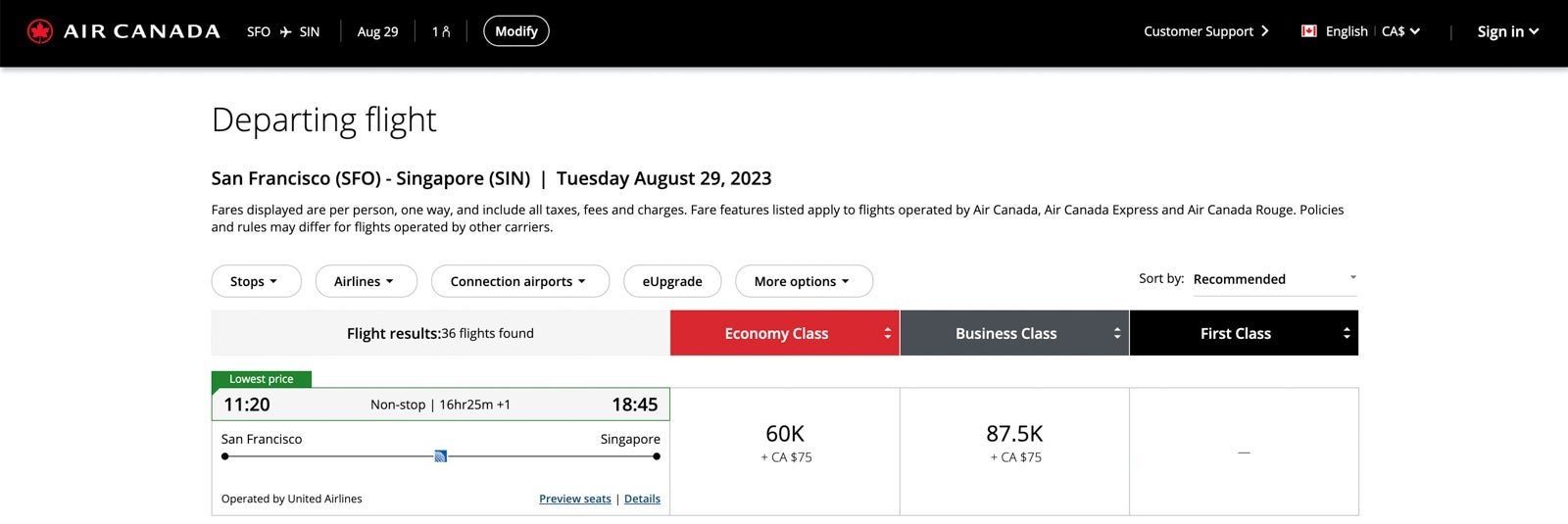Expand the More options dropdown
1568x524 pixels.
click(803, 281)
